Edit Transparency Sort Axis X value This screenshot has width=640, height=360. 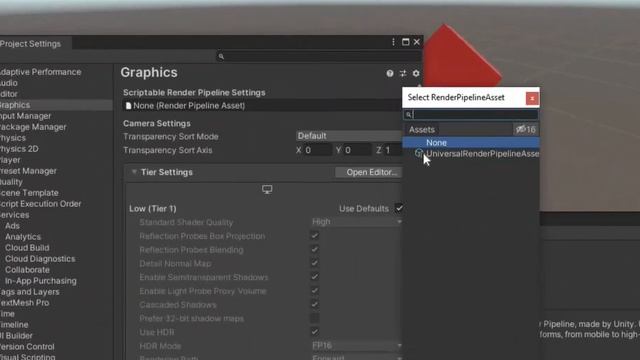(x=318, y=150)
